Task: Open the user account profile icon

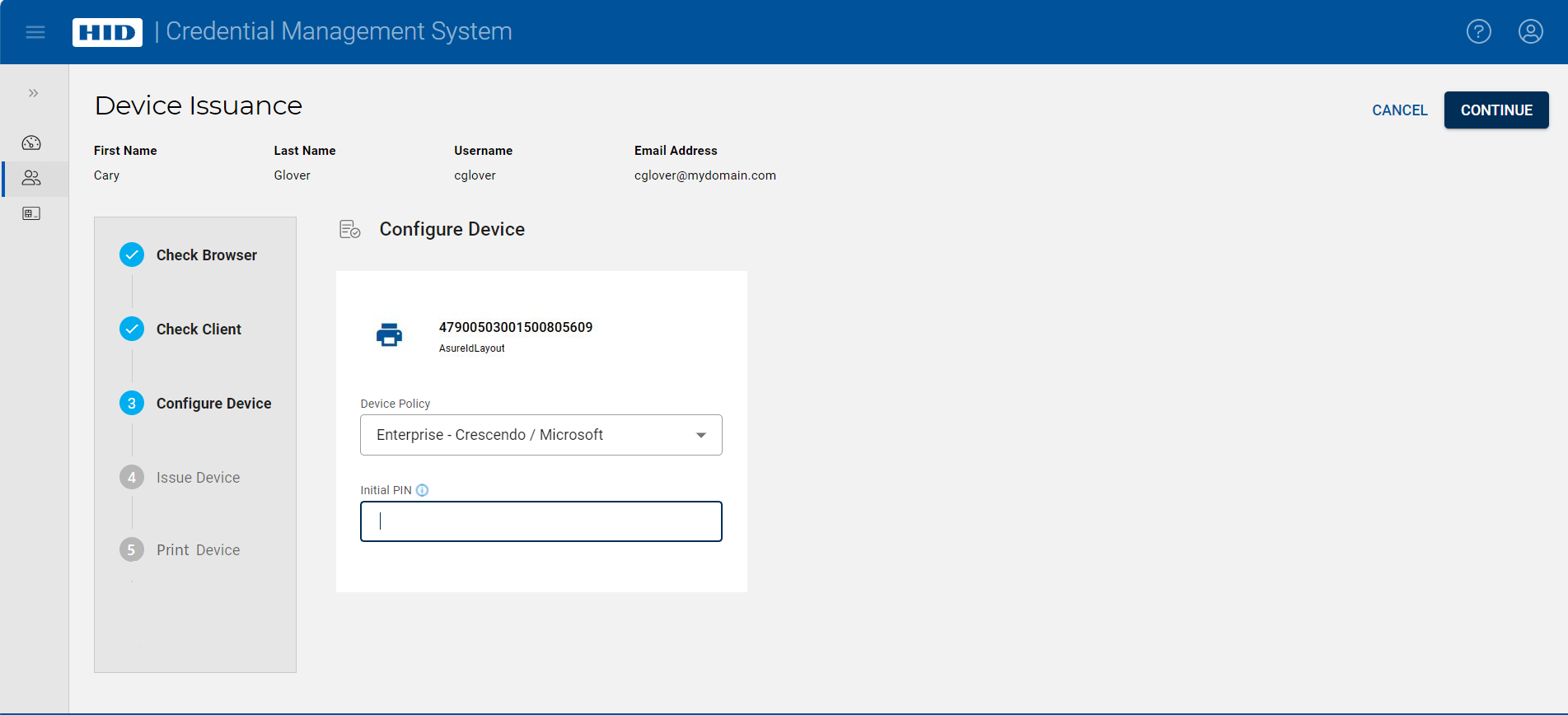Action: (1531, 31)
